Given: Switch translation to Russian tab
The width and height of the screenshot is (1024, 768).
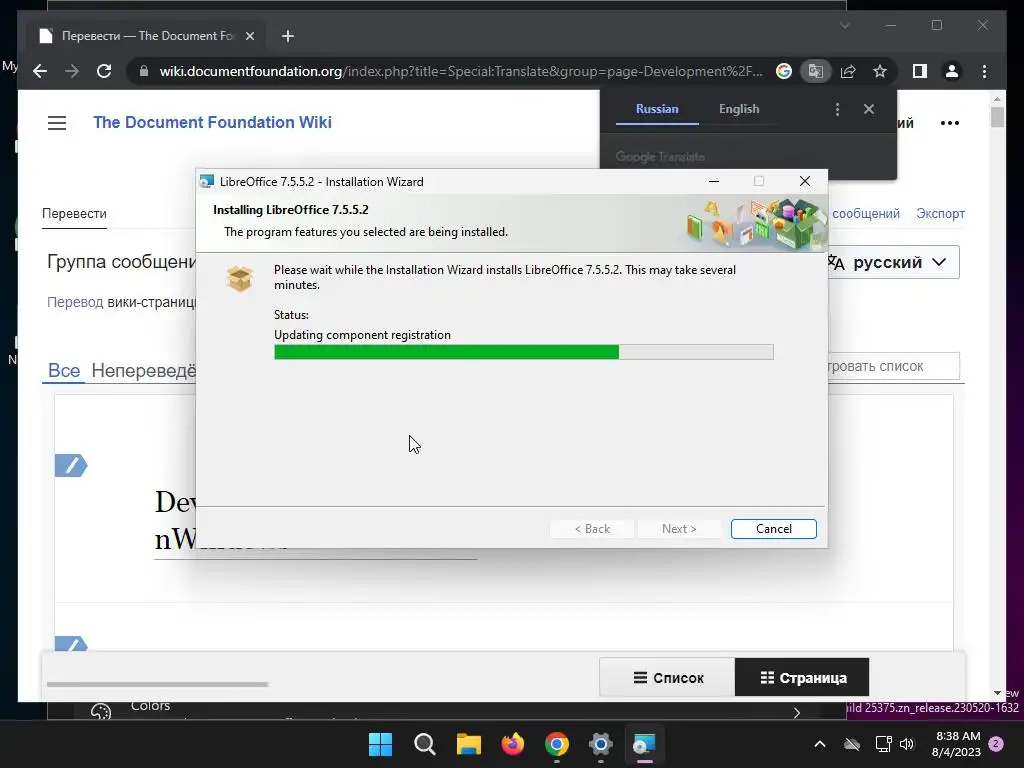Looking at the screenshot, I should [657, 109].
